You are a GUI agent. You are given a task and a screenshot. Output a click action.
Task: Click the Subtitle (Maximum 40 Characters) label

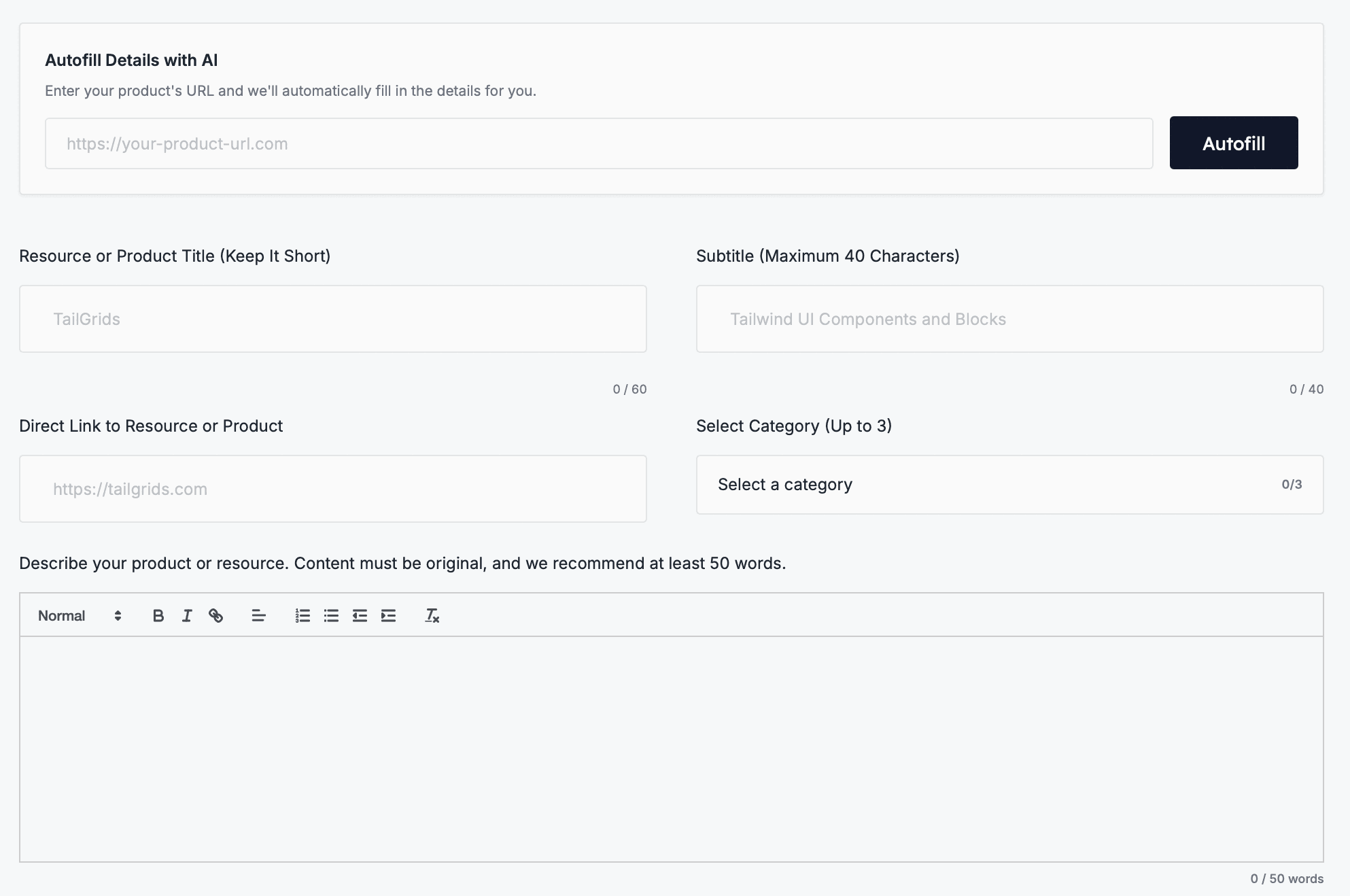point(828,256)
